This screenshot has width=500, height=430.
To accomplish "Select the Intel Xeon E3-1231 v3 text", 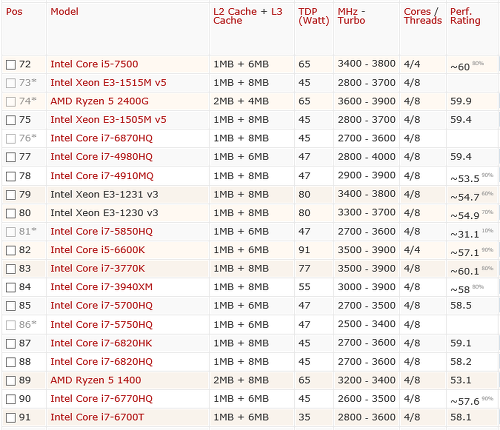I will coord(104,194).
